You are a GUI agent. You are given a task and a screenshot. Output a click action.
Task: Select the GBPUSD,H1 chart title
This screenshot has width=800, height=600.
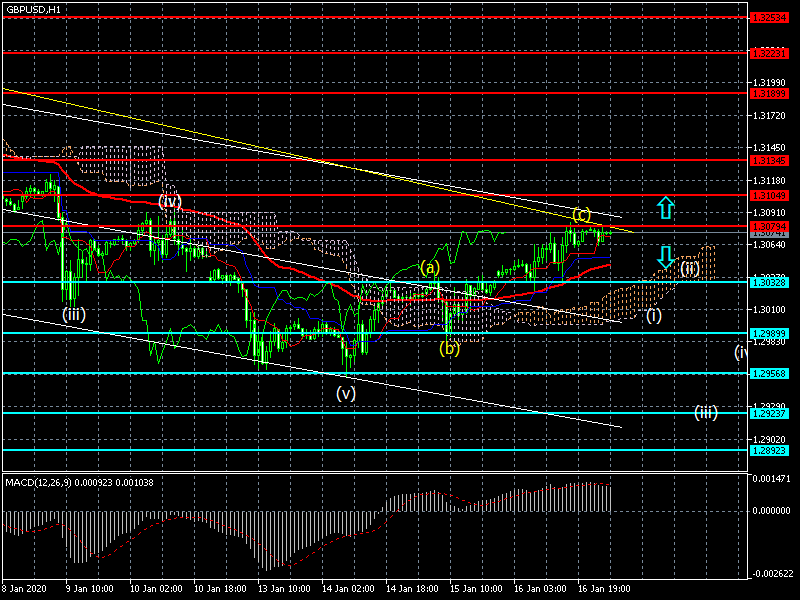33,10
